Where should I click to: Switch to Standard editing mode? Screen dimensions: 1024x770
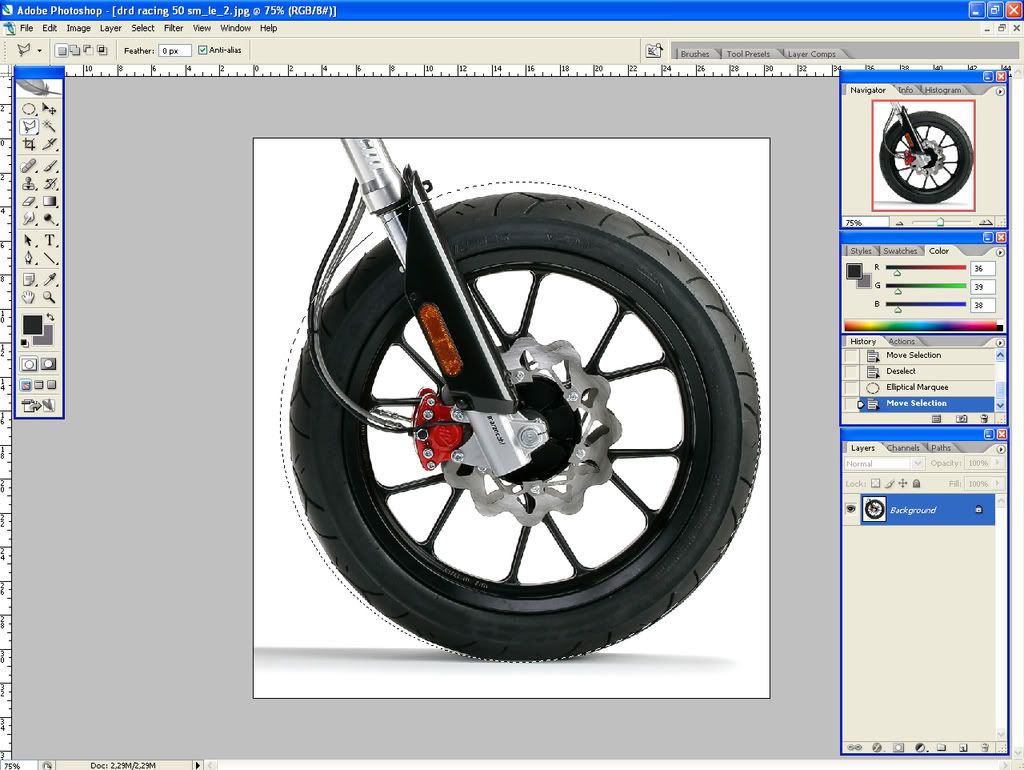[29, 364]
